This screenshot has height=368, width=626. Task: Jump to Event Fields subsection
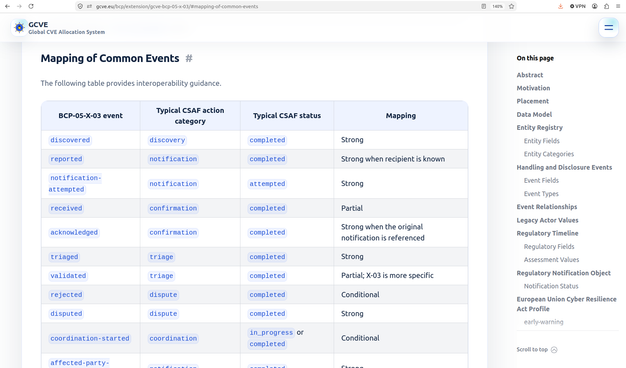click(541, 180)
